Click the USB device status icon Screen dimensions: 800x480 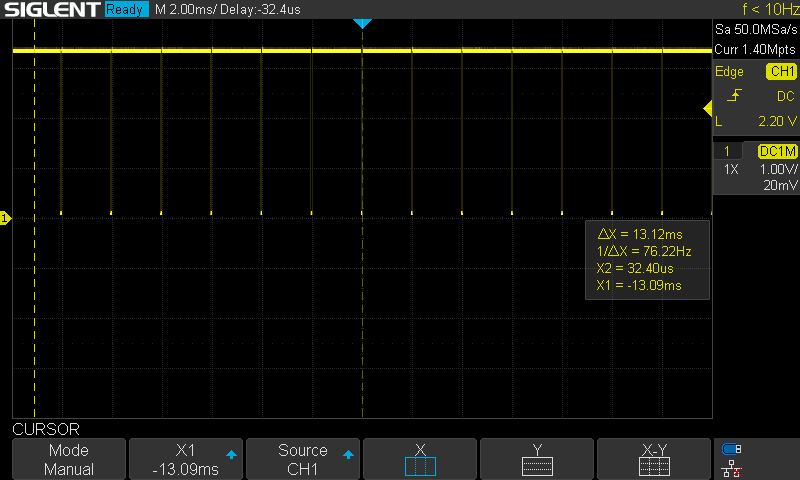pyautogui.click(x=732, y=449)
